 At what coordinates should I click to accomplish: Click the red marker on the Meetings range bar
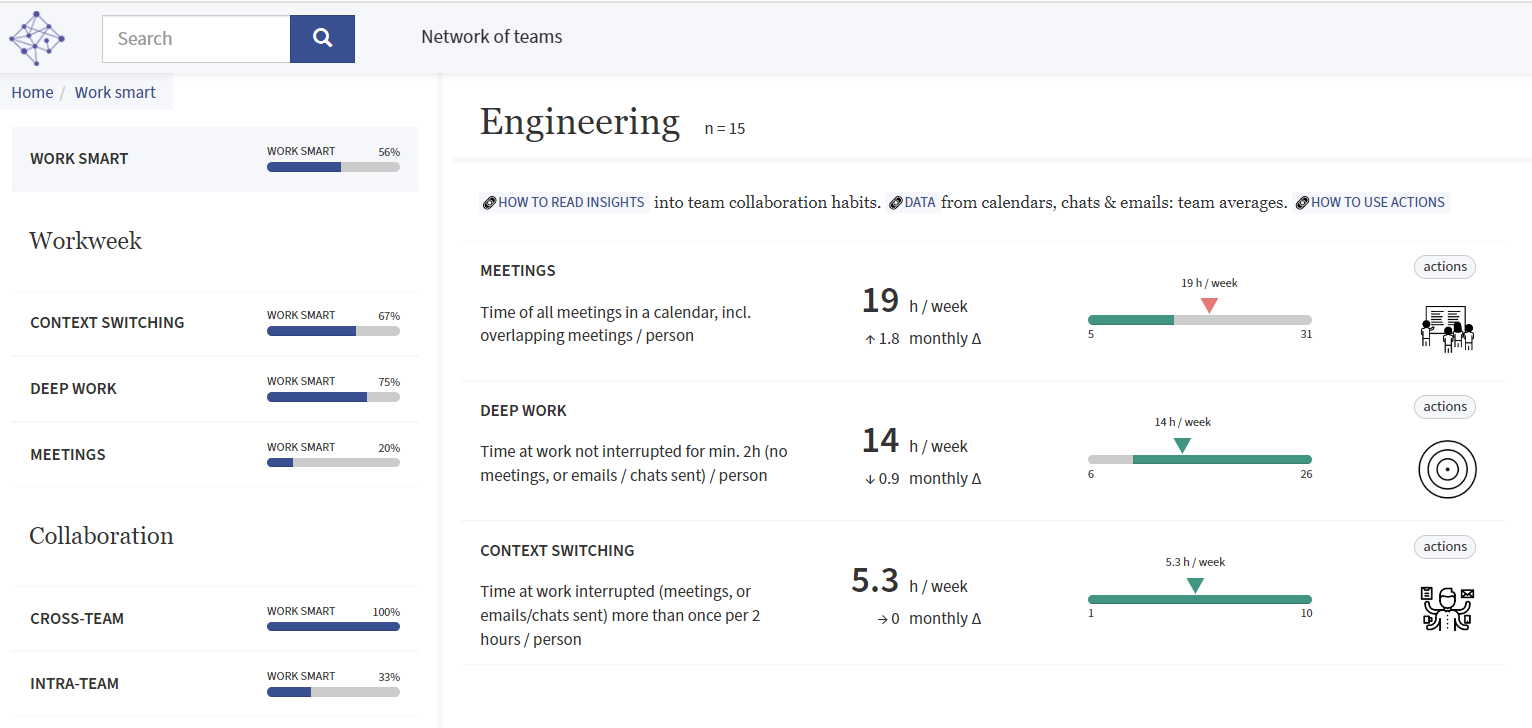tap(1209, 305)
